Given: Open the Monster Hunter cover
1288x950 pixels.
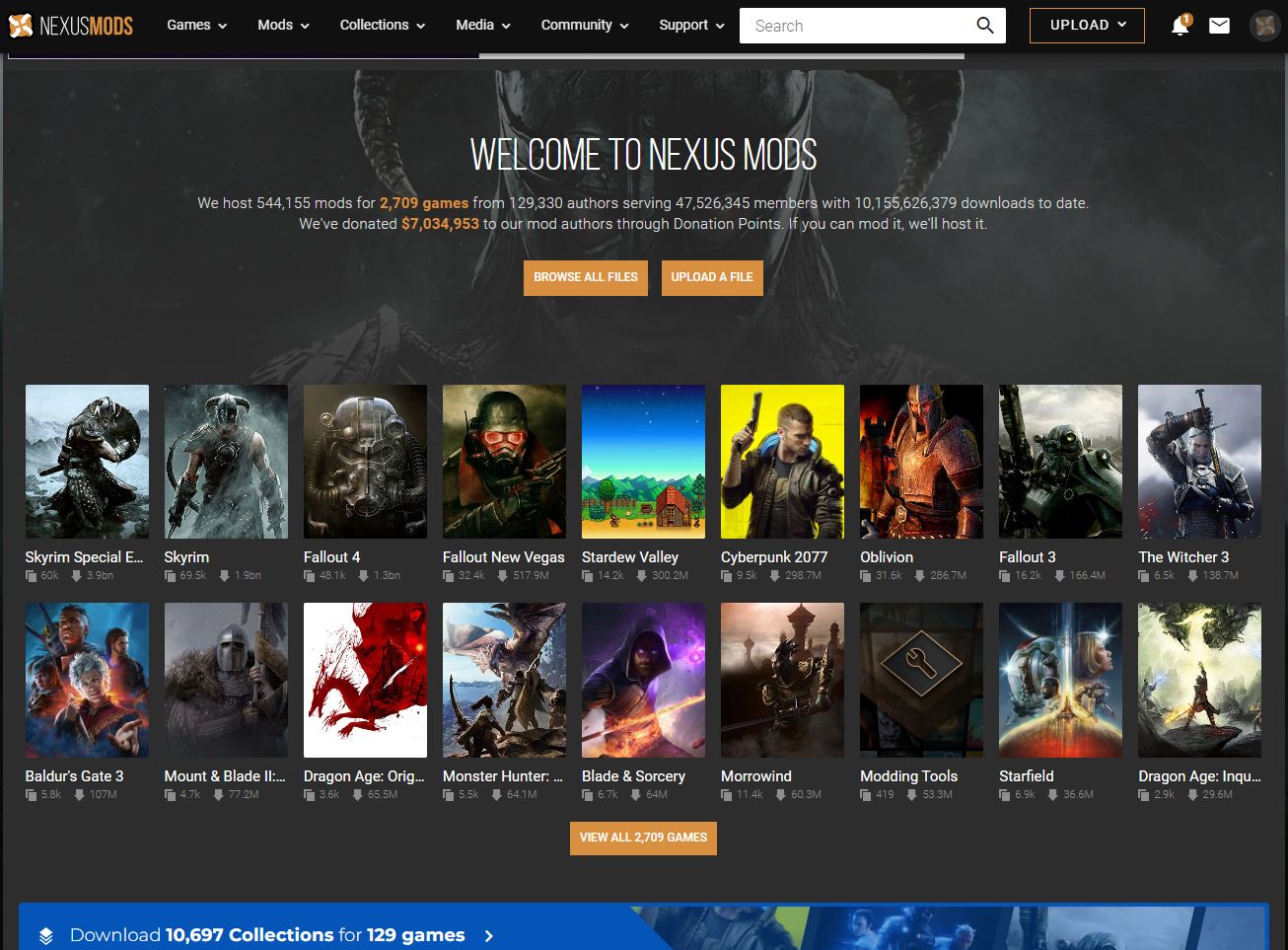Looking at the screenshot, I should point(504,681).
